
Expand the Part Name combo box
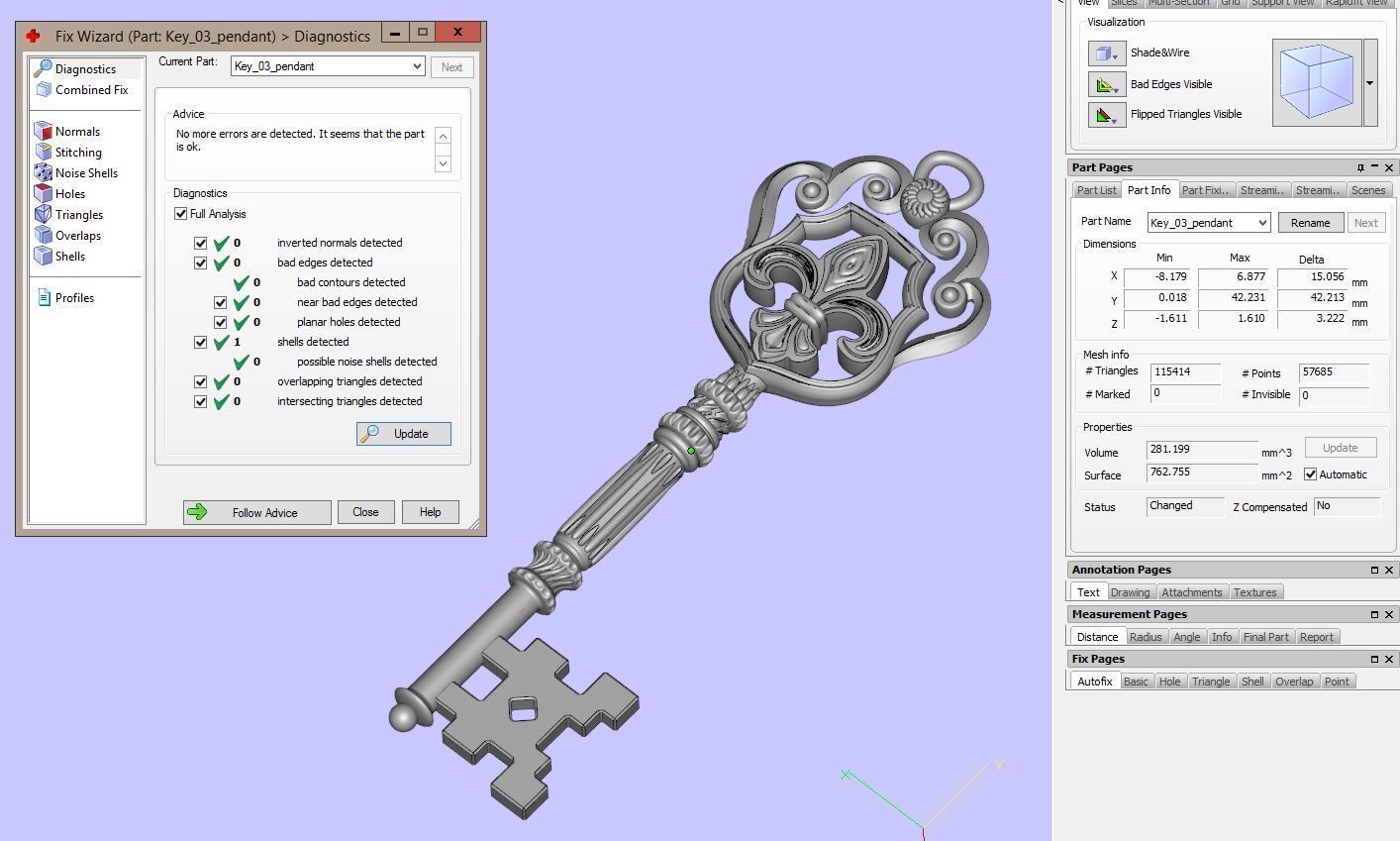point(1261,223)
